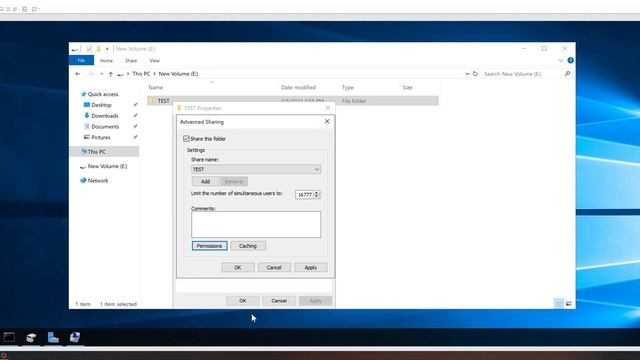Click the search magnifier icon

[567, 74]
